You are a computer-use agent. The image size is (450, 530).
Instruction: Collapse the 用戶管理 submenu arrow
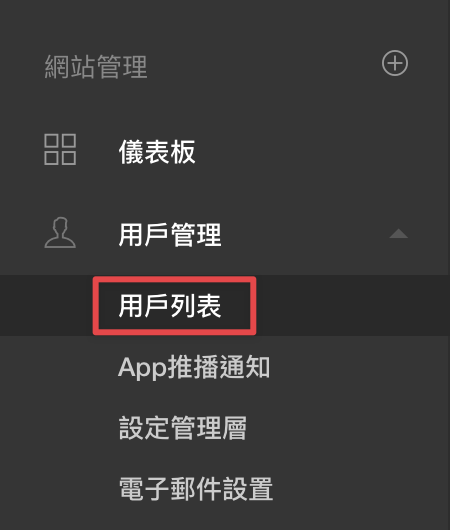(399, 234)
